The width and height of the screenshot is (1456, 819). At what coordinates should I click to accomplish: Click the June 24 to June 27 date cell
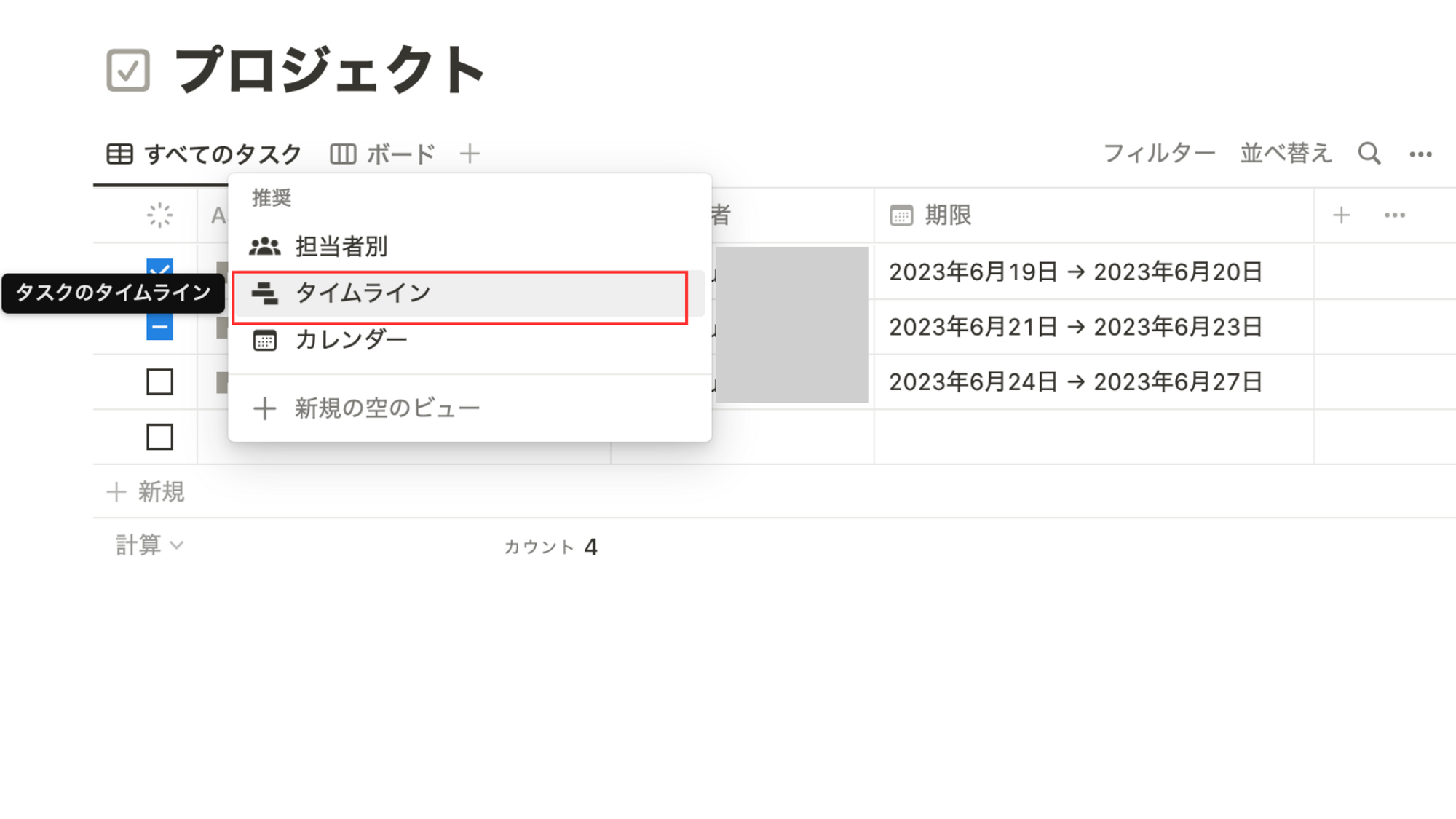click(x=1075, y=382)
